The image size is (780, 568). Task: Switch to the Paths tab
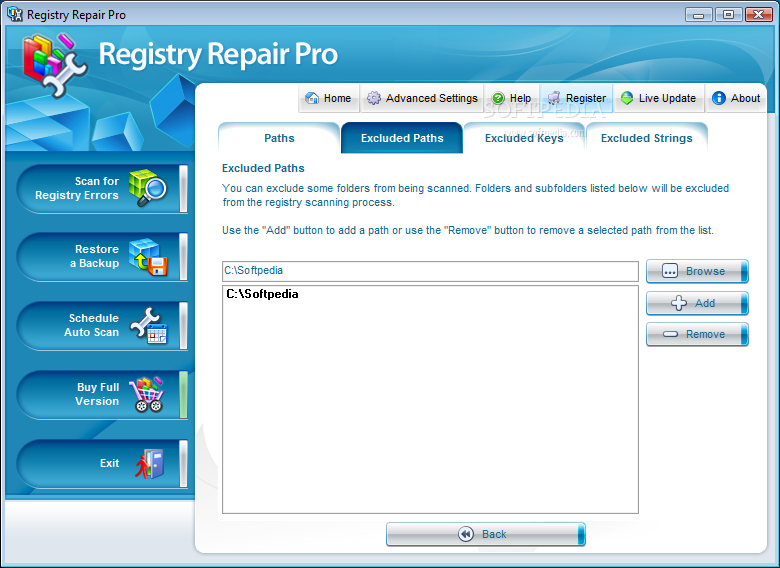coord(279,138)
